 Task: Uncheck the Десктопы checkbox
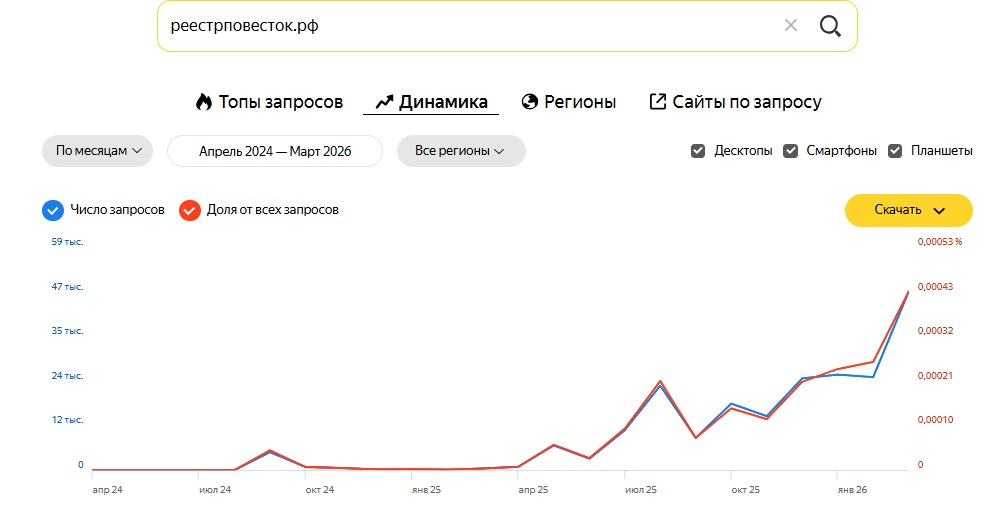coord(698,151)
